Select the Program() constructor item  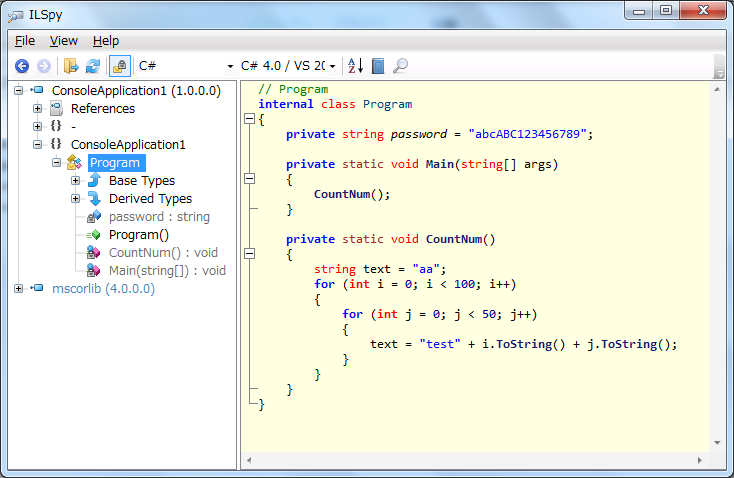pyautogui.click(x=139, y=235)
